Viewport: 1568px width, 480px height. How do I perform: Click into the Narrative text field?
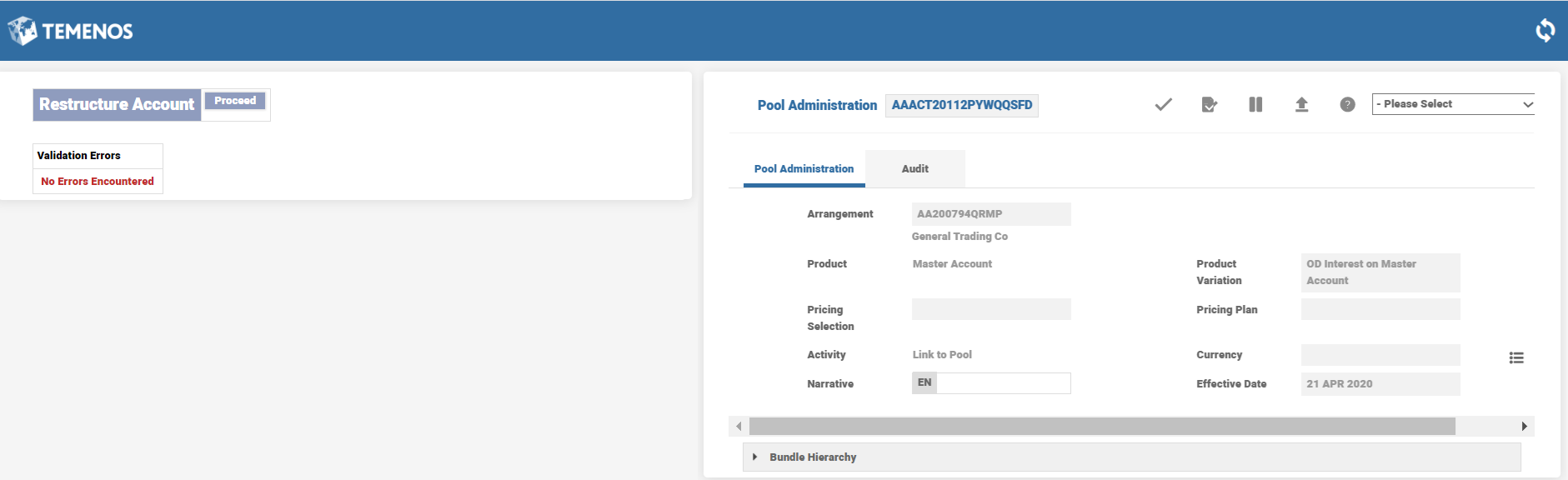[1003, 383]
